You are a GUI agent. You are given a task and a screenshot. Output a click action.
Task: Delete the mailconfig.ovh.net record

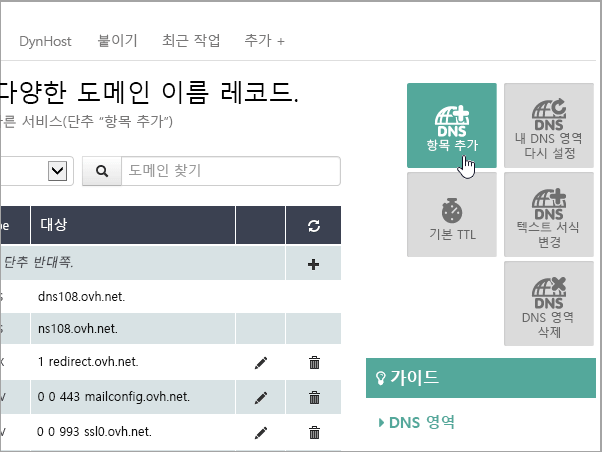314,398
